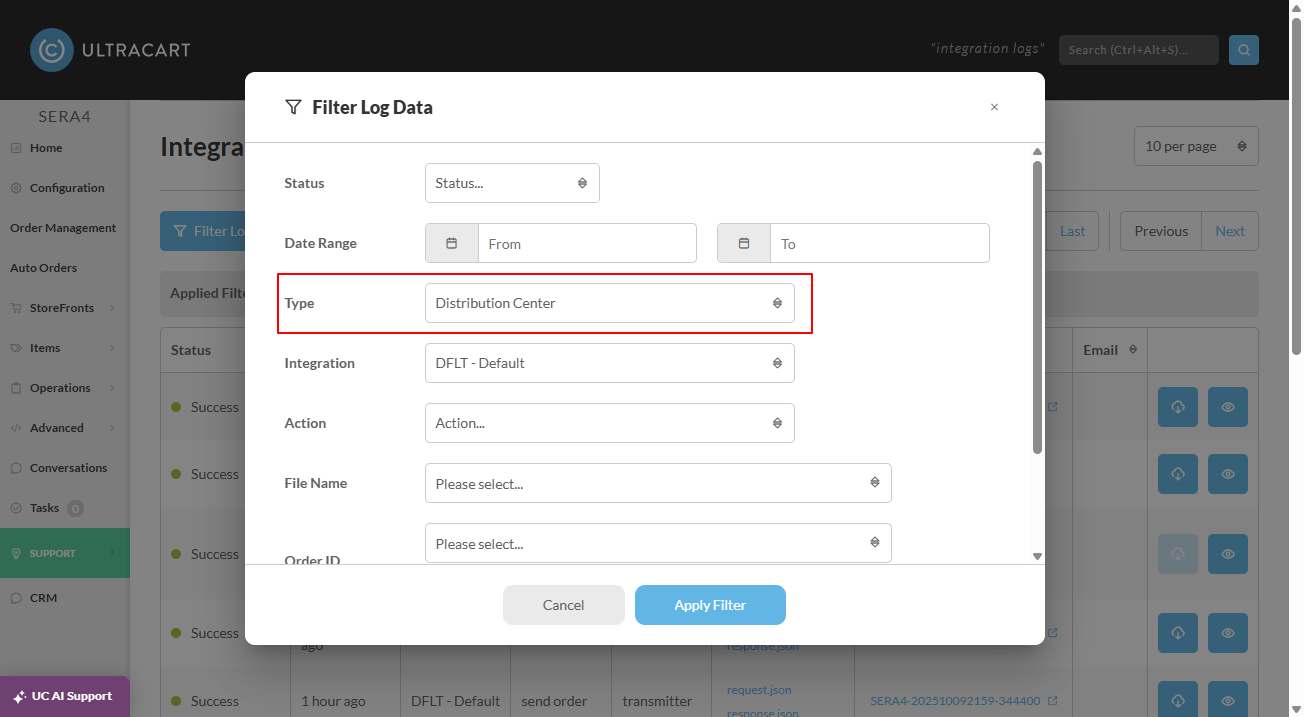Click the filter dialog vertical scrollbar
Screen dimensions: 1304x717
point(1037,306)
